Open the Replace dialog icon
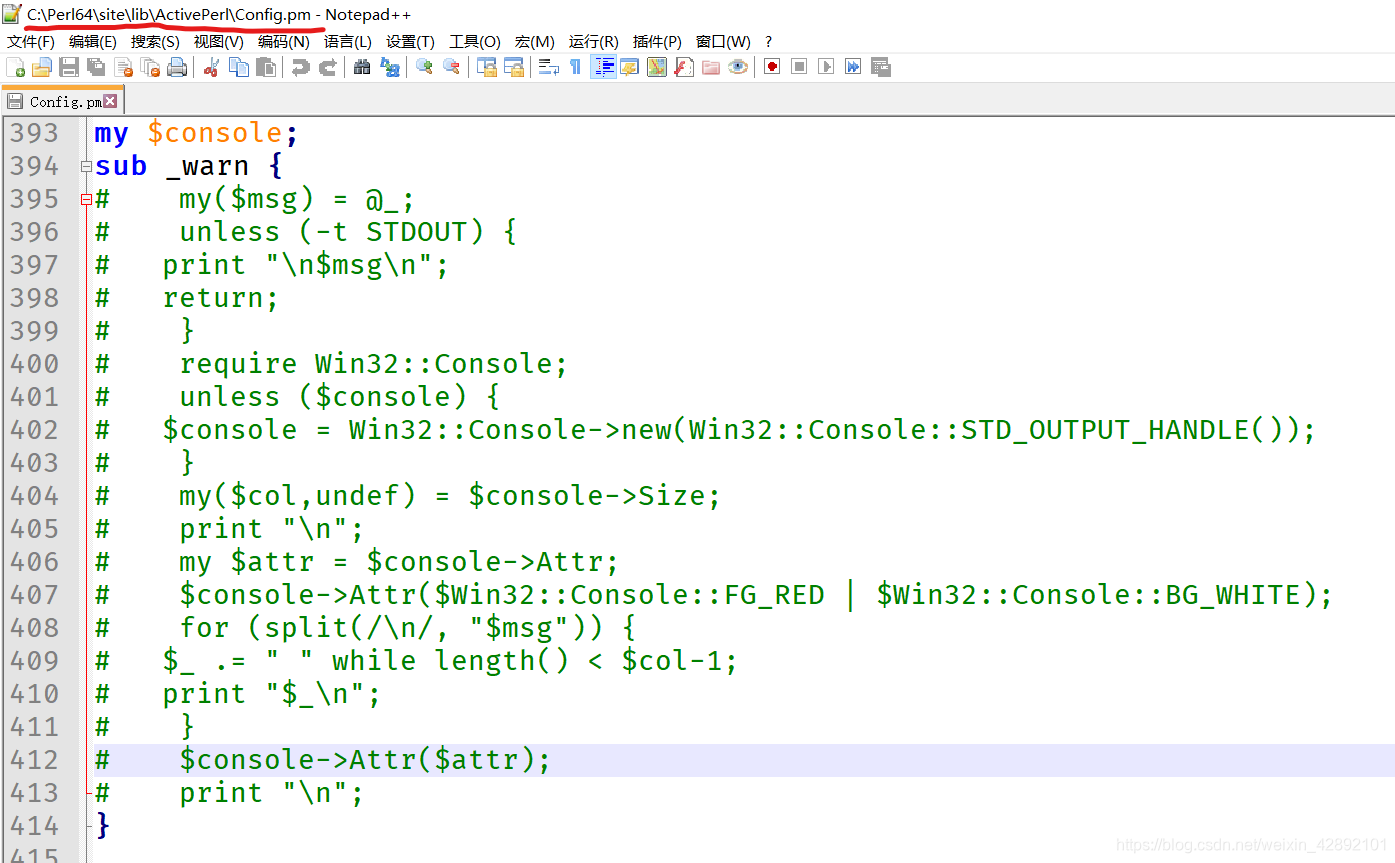This screenshot has height=863, width=1395. (x=389, y=67)
